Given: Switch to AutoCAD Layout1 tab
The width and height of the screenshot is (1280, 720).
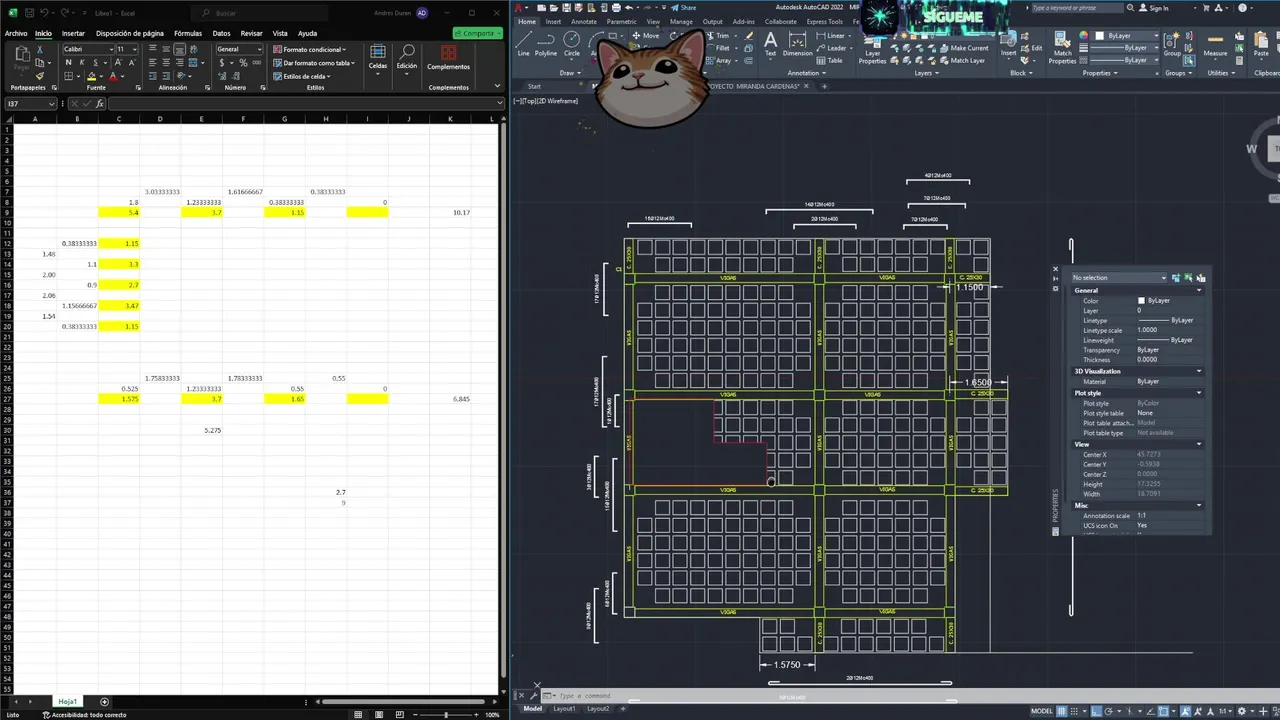Looking at the screenshot, I should click(565, 708).
